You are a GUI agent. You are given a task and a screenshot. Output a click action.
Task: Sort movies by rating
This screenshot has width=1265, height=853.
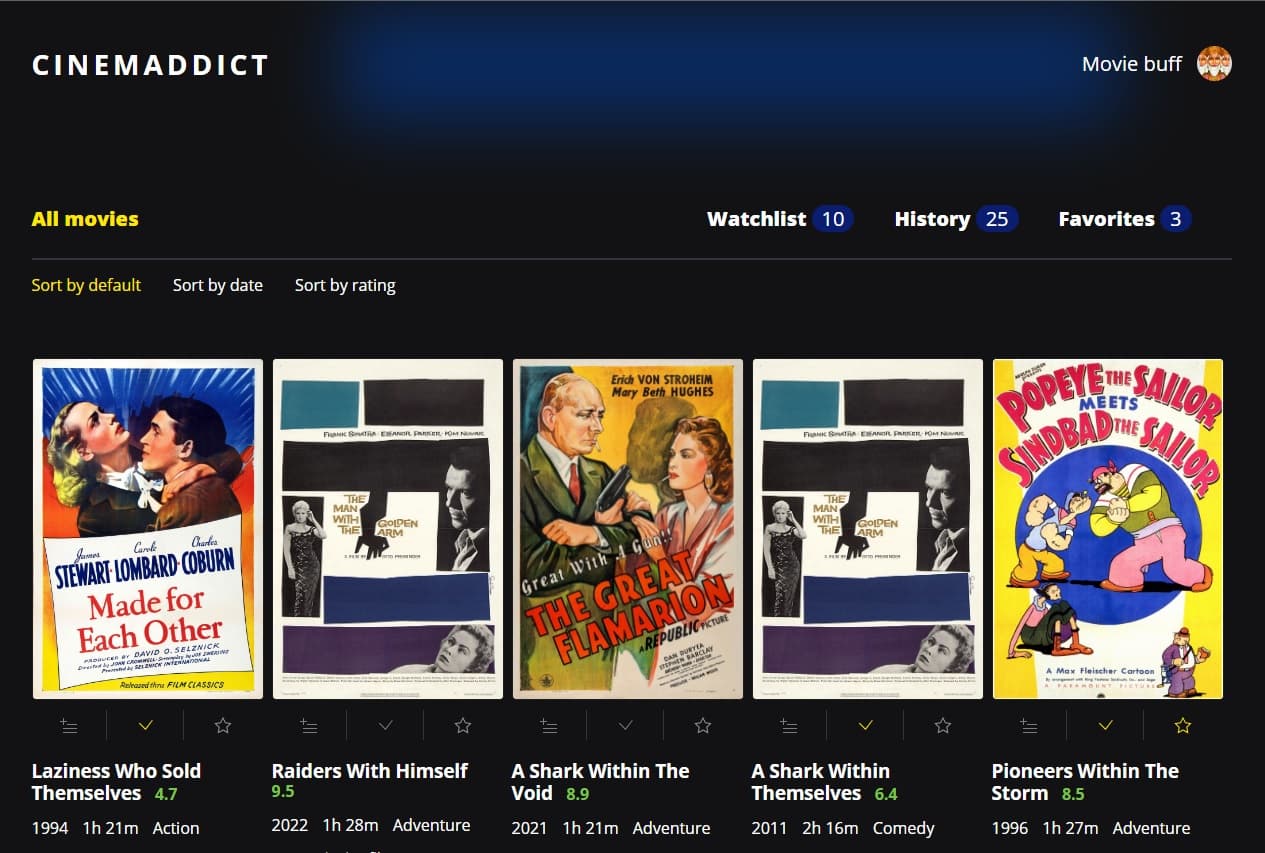click(x=345, y=285)
